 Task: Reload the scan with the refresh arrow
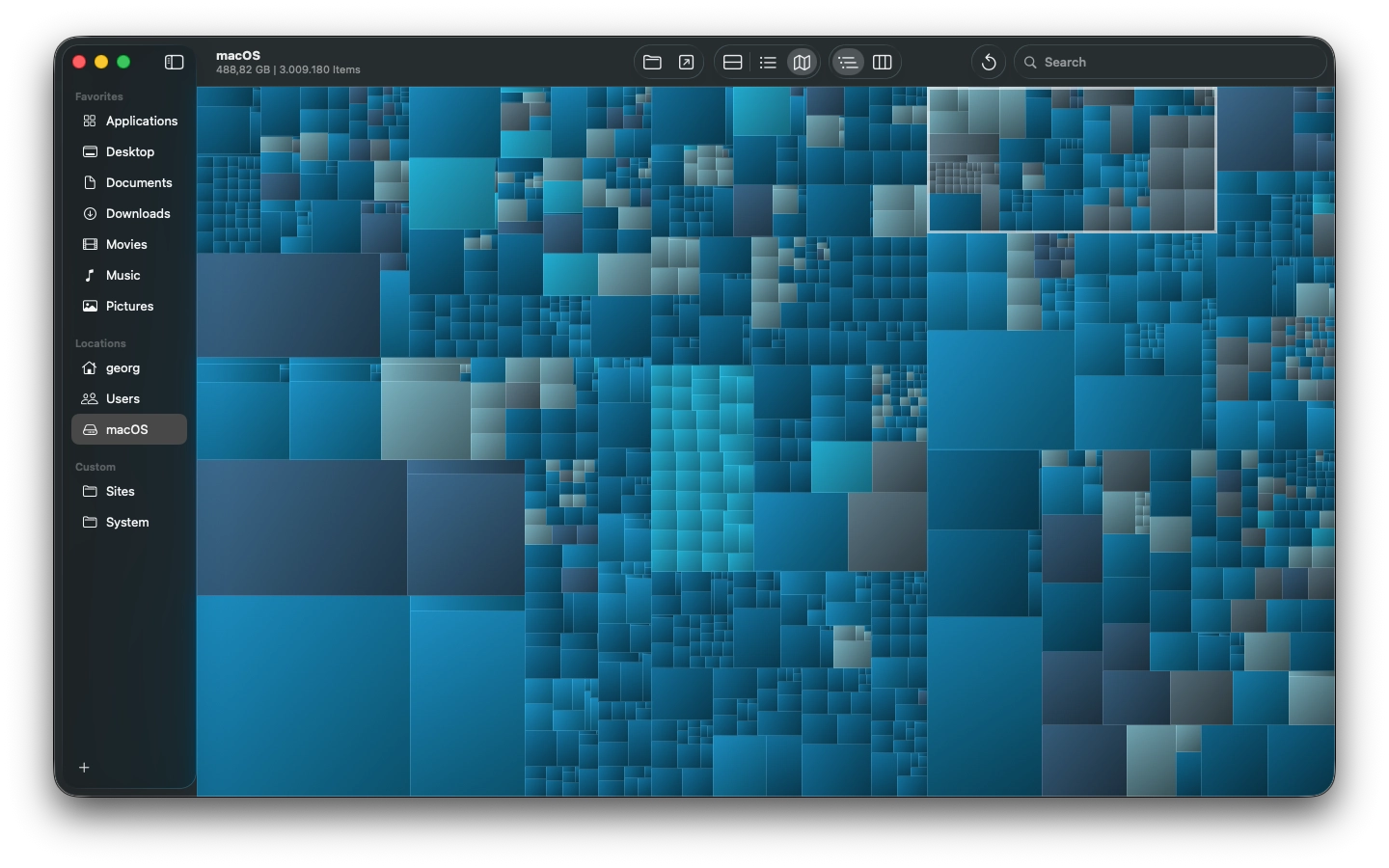(989, 62)
